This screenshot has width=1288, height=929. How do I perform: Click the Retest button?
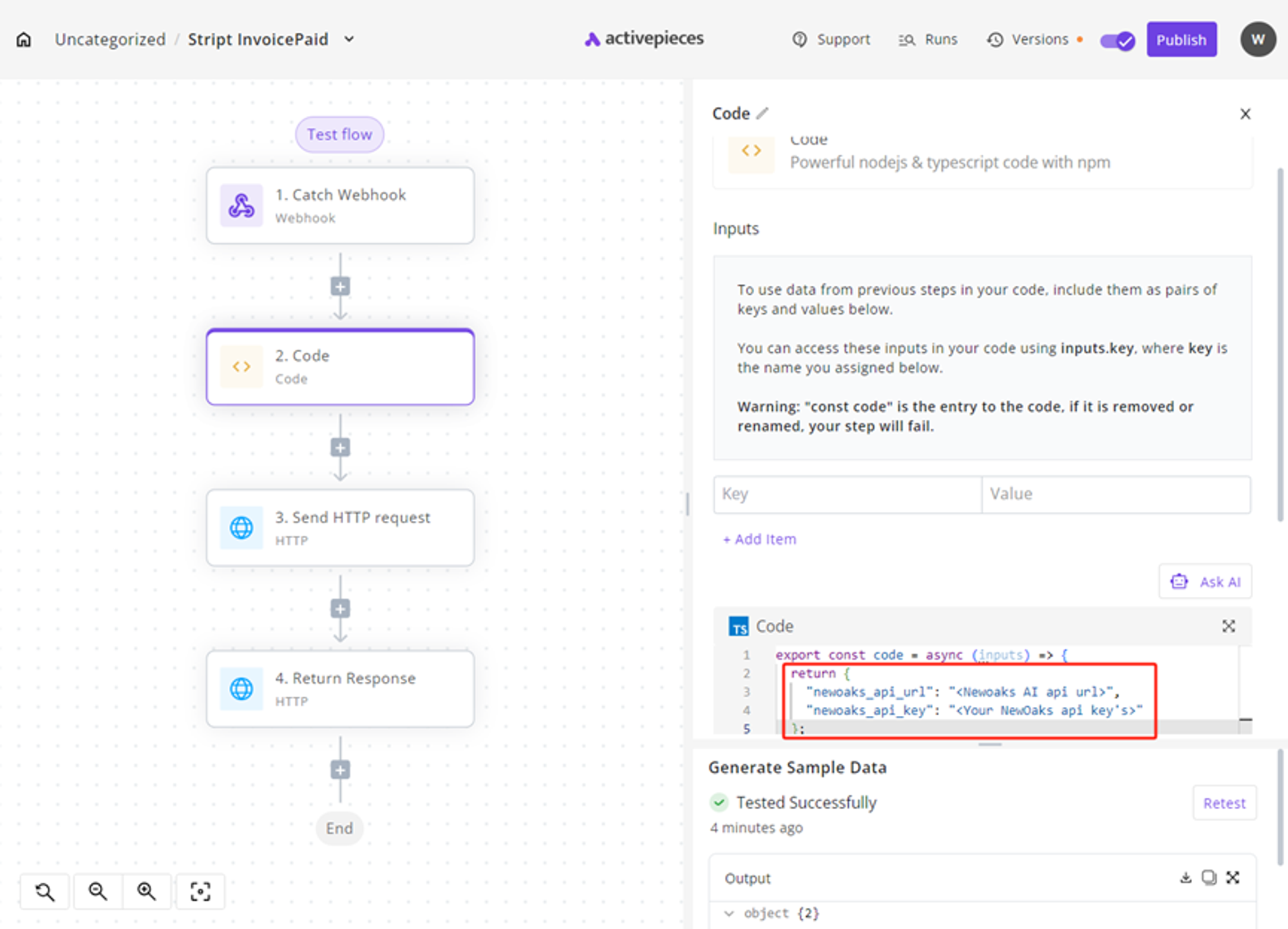tap(1224, 803)
